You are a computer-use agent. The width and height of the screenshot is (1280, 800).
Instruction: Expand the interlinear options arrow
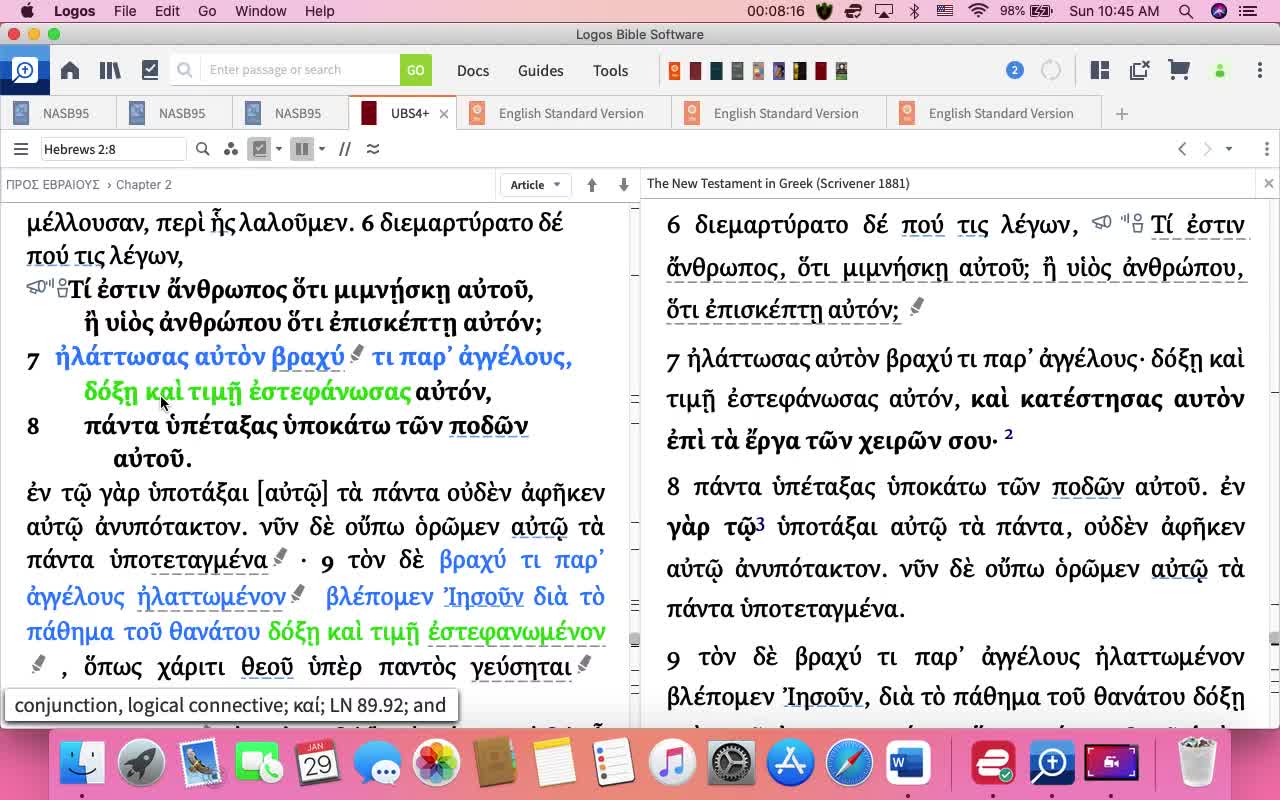(x=279, y=149)
